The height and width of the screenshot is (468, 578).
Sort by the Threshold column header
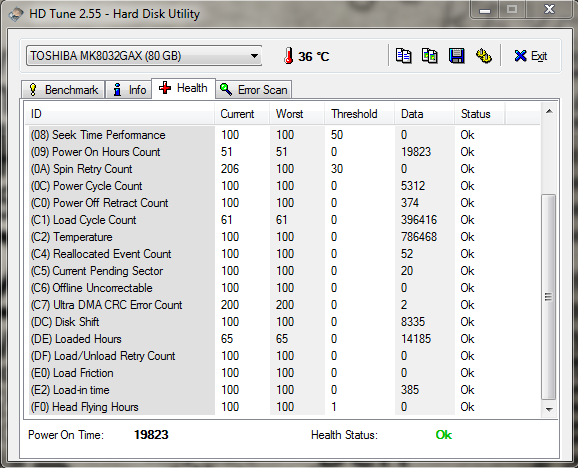click(x=359, y=114)
